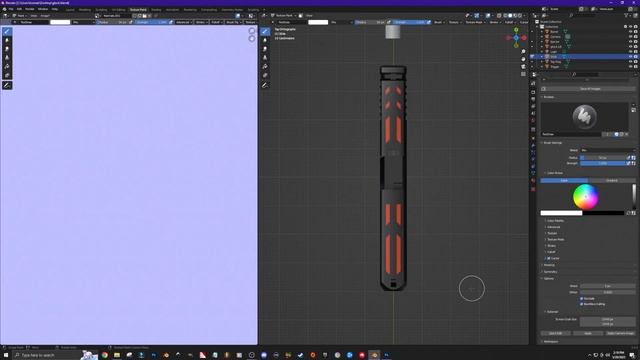This screenshot has width=640, height=360.
Task: Hide the Camera object in the outliner
Action: click(x=630, y=37)
